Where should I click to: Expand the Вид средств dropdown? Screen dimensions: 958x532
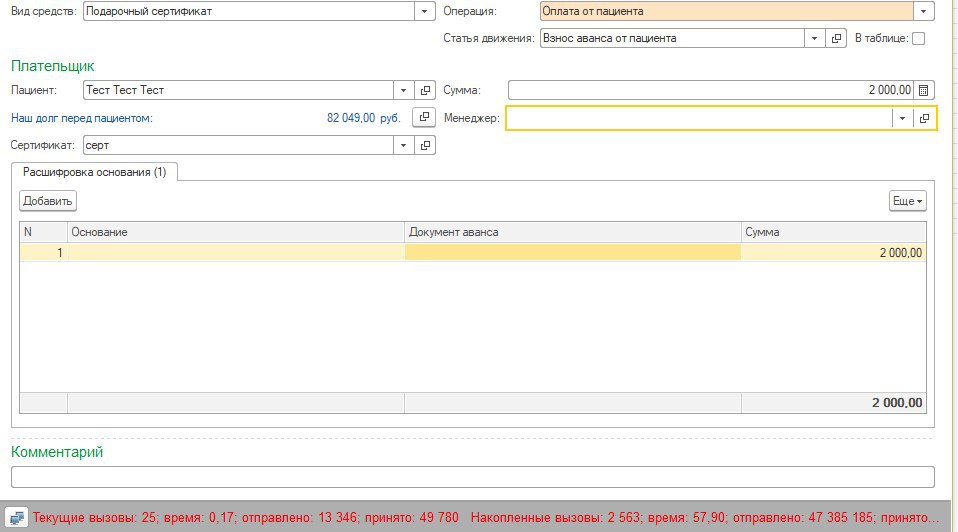424,11
